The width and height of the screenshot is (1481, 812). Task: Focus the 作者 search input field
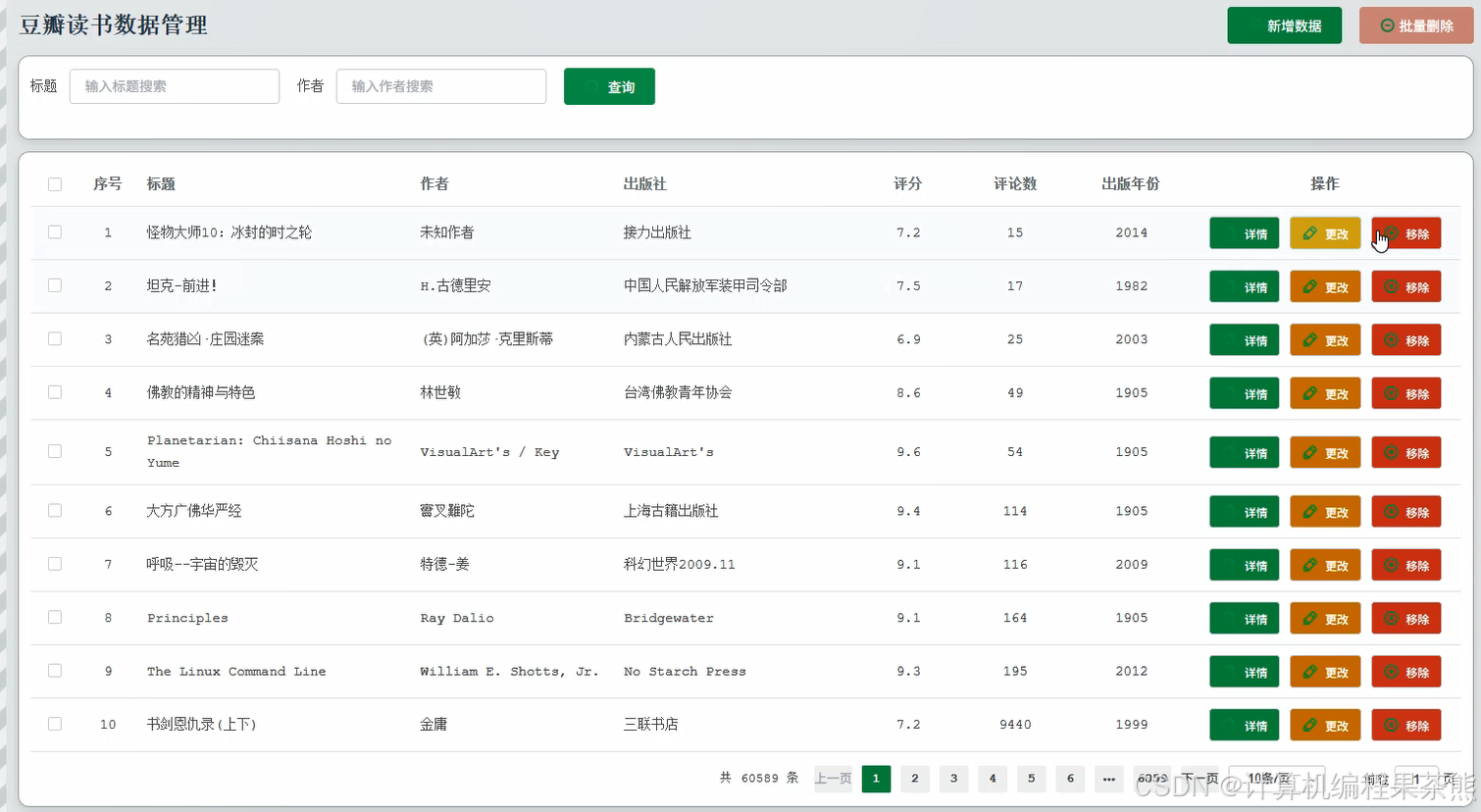pos(441,86)
